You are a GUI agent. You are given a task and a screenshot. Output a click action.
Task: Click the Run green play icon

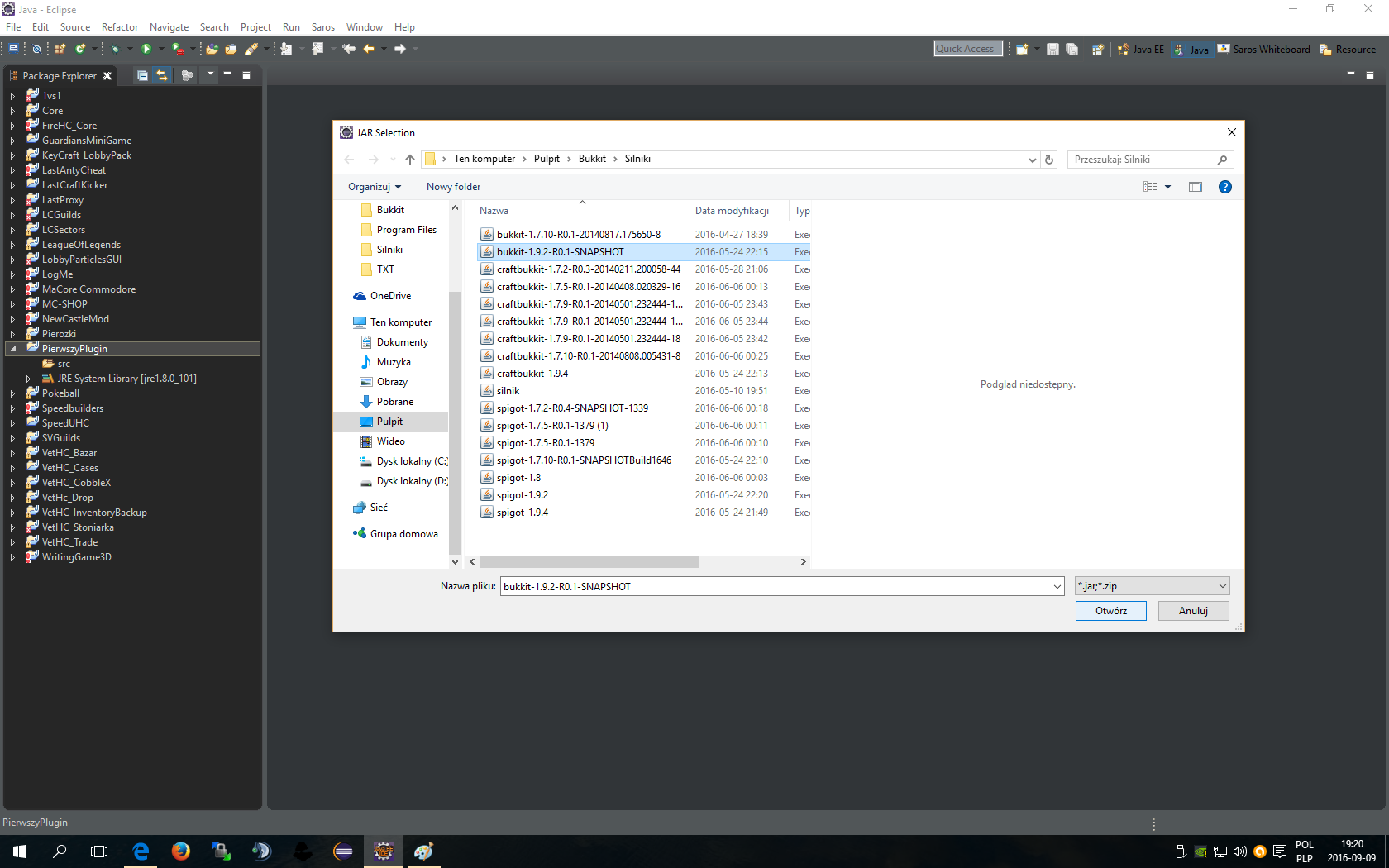pyautogui.click(x=146, y=49)
